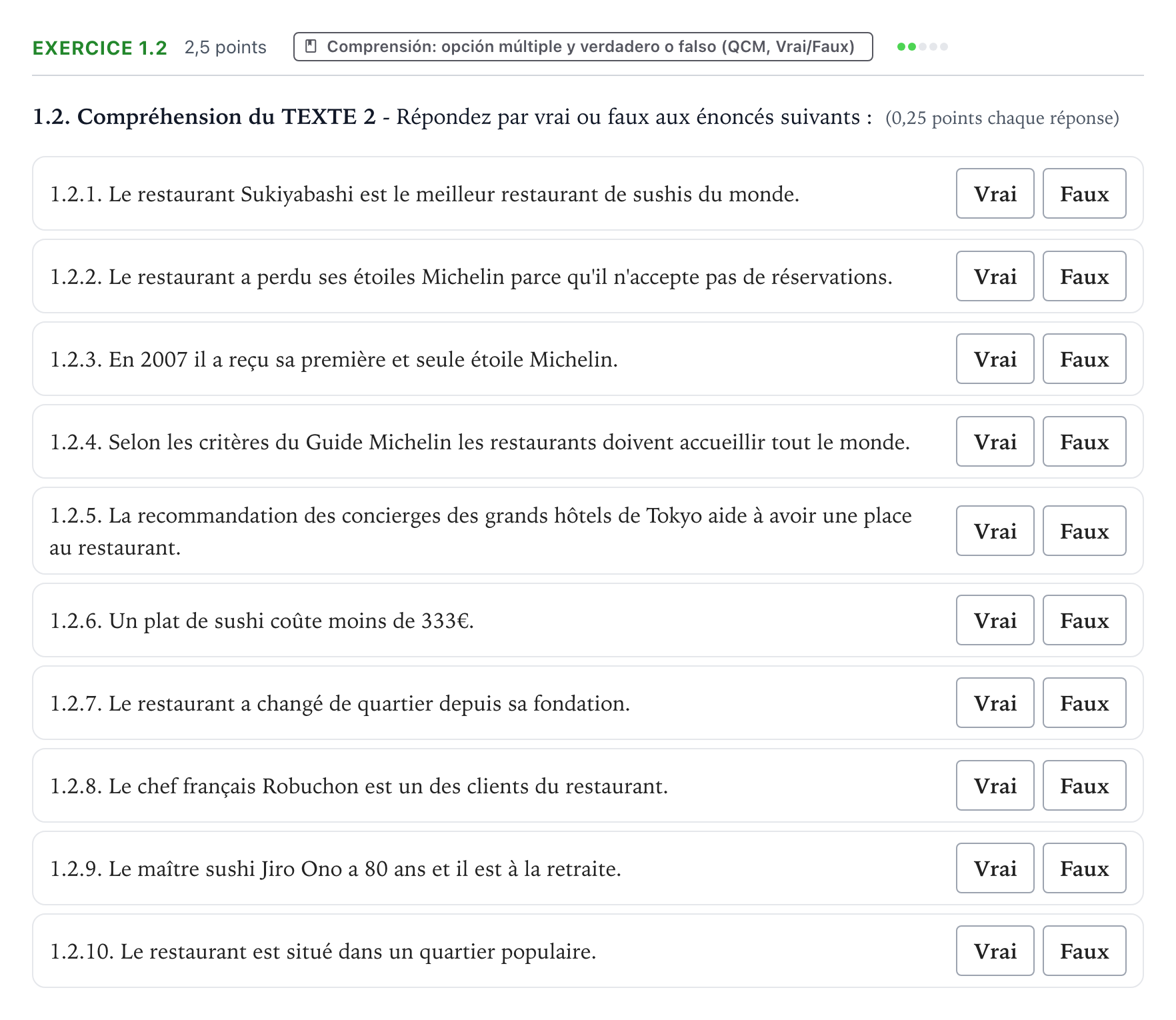The height and width of the screenshot is (1020, 1176).
Task: Answer Vrai for 1.2.6 sushi price 333€
Action: point(995,620)
